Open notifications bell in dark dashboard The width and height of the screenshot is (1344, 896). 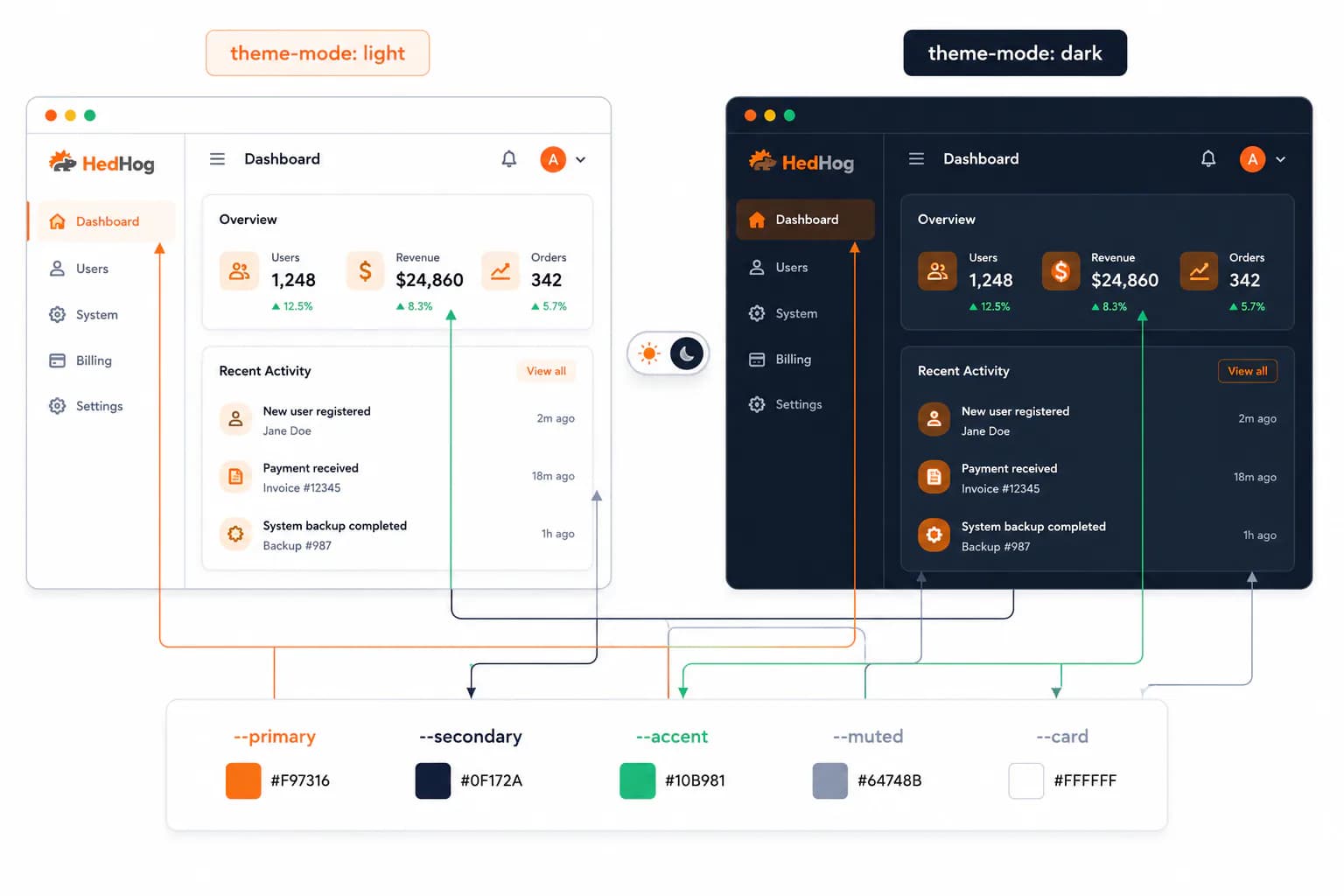coord(1208,158)
